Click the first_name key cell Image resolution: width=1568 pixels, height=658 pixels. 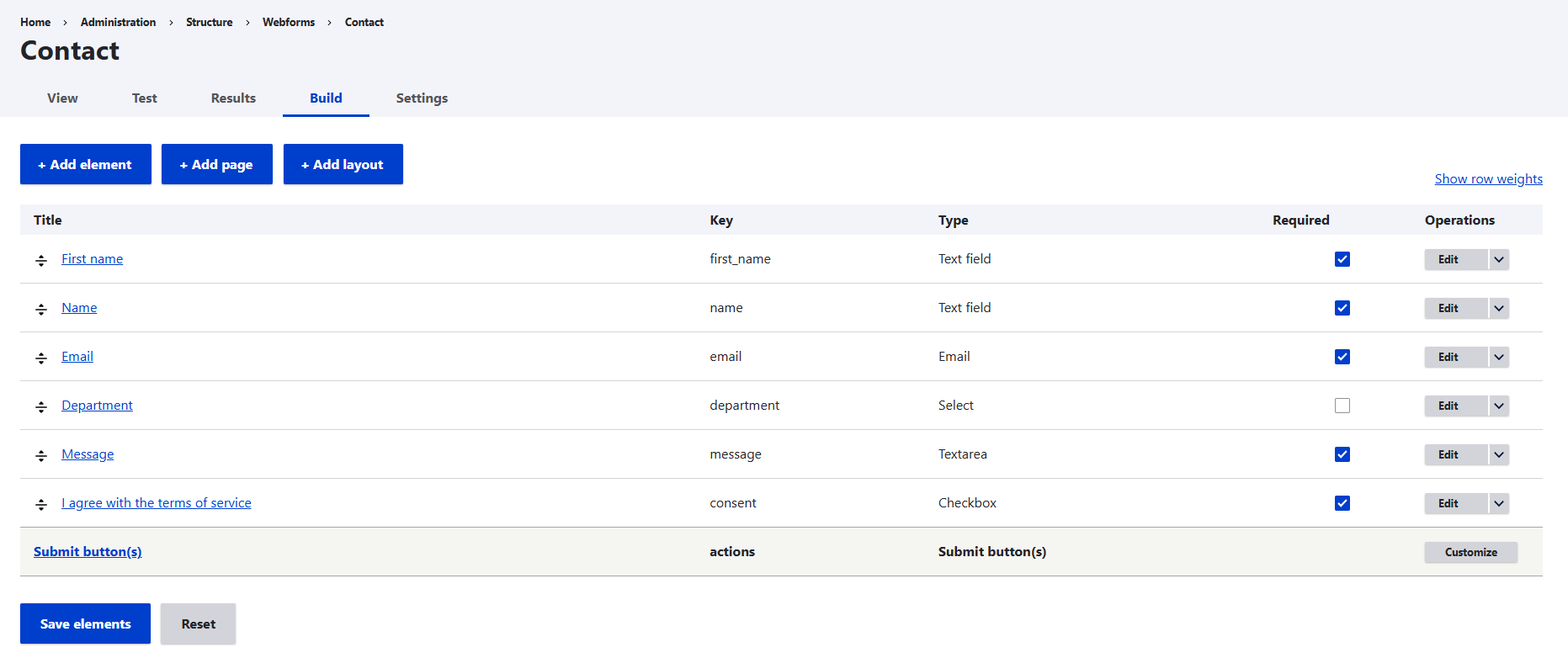tap(740, 259)
